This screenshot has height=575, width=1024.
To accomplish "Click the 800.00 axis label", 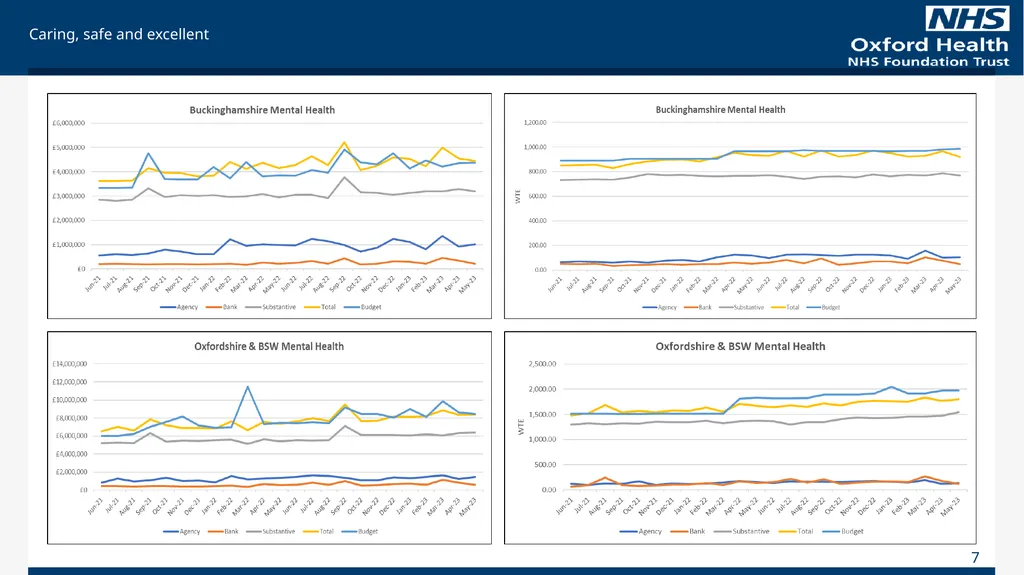I will point(537,172).
